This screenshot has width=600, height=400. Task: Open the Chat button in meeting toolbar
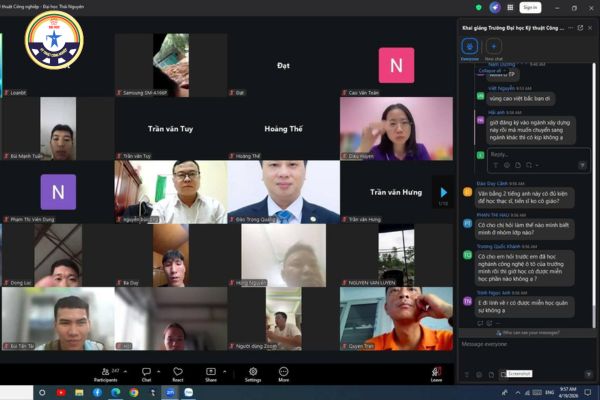point(146,374)
